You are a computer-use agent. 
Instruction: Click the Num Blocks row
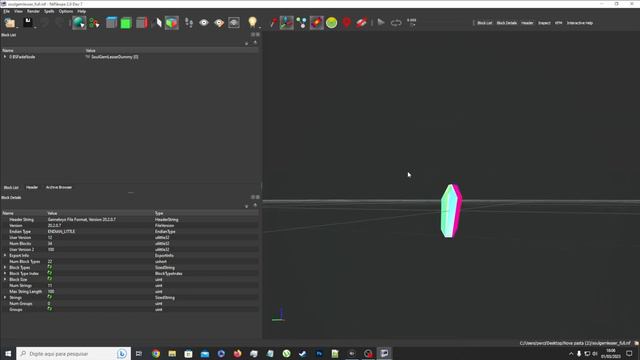130,243
